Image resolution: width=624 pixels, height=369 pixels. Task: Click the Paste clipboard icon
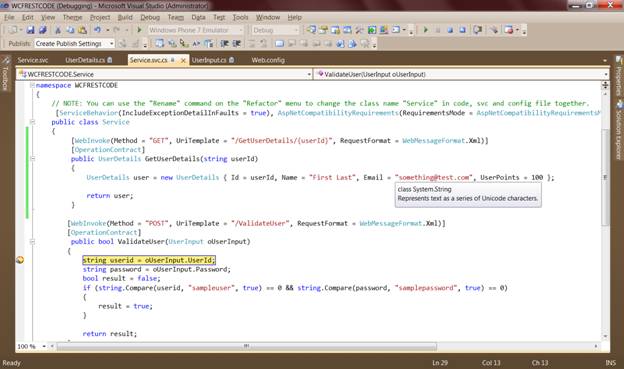pyautogui.click(x=82, y=30)
